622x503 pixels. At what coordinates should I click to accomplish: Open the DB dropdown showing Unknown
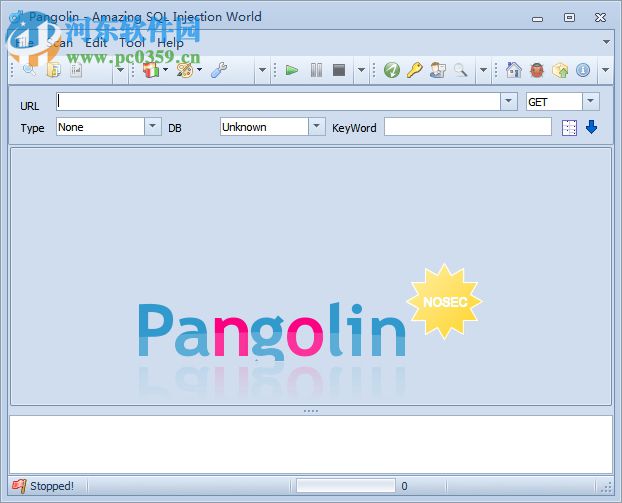[x=316, y=127]
